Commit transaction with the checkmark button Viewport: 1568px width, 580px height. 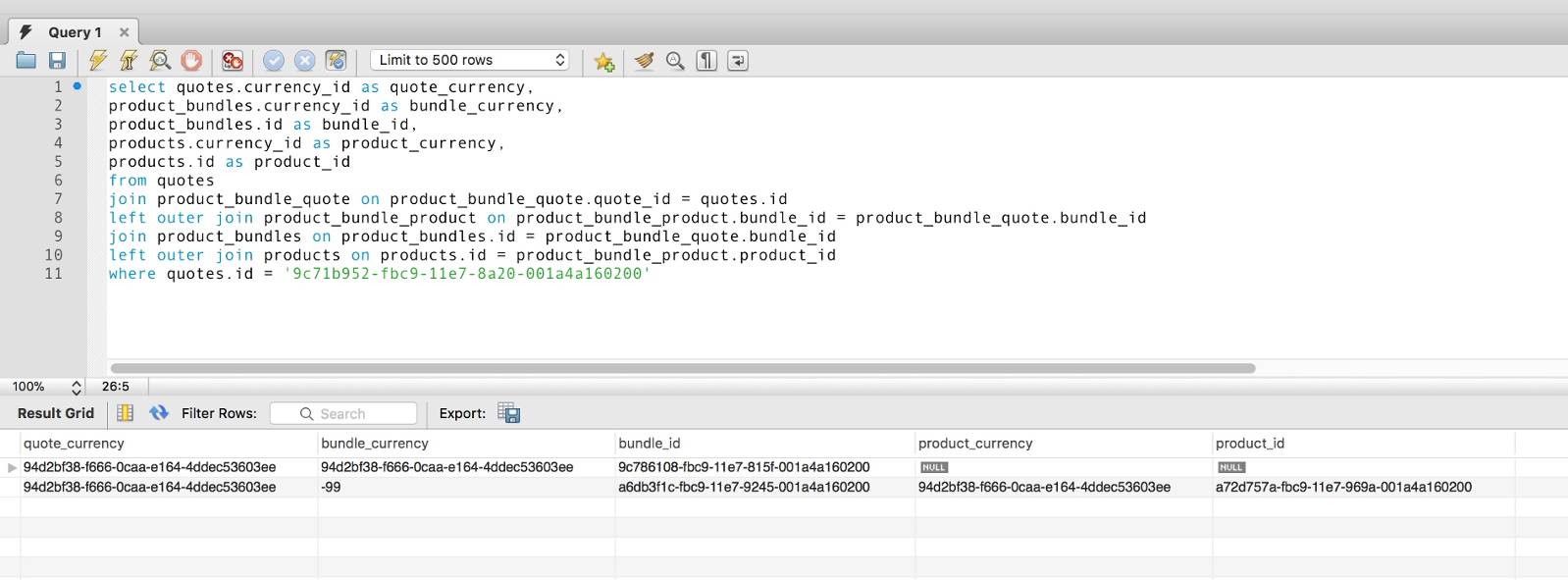tap(274, 61)
